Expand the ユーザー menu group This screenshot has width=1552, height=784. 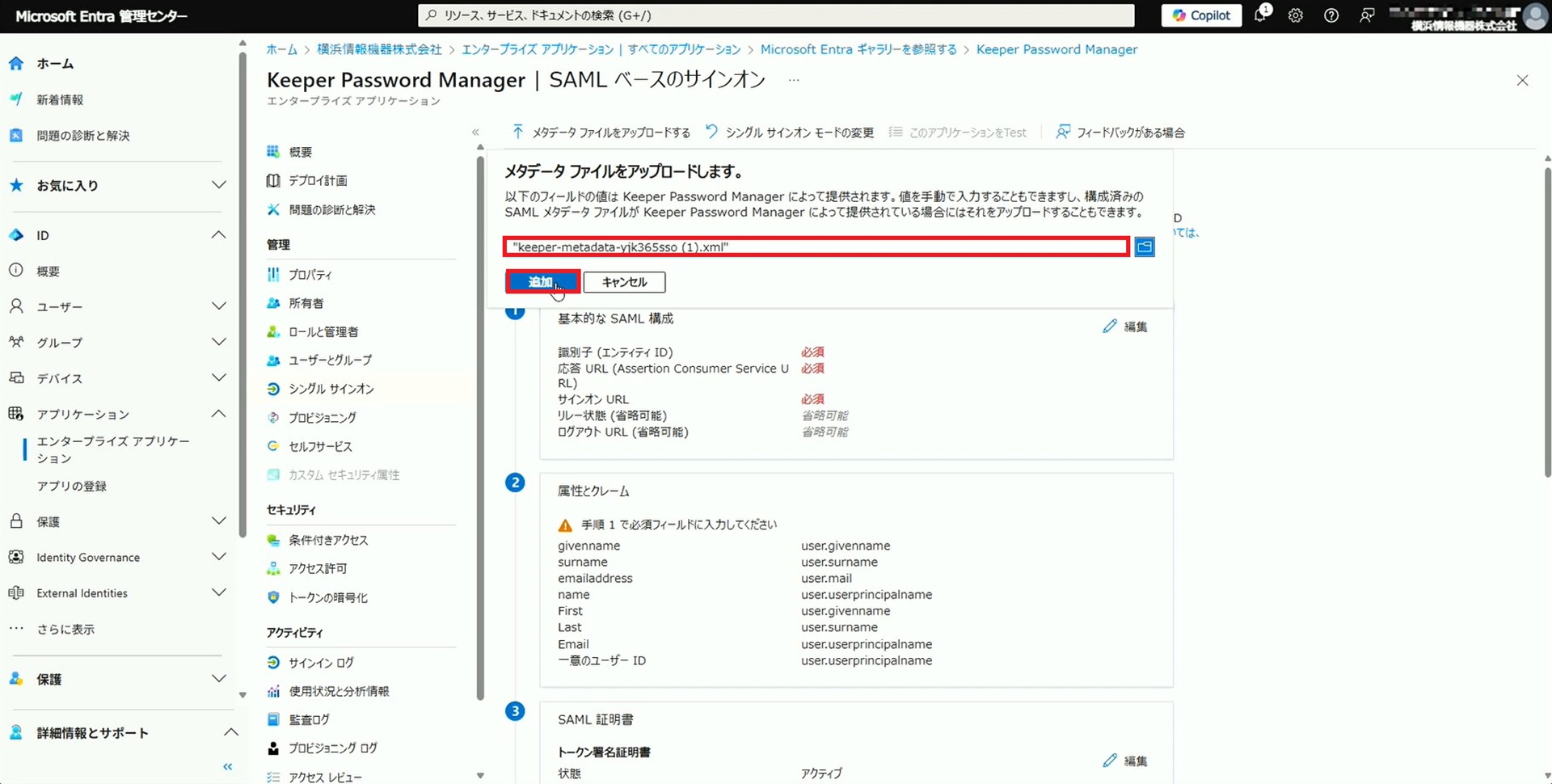coord(218,306)
